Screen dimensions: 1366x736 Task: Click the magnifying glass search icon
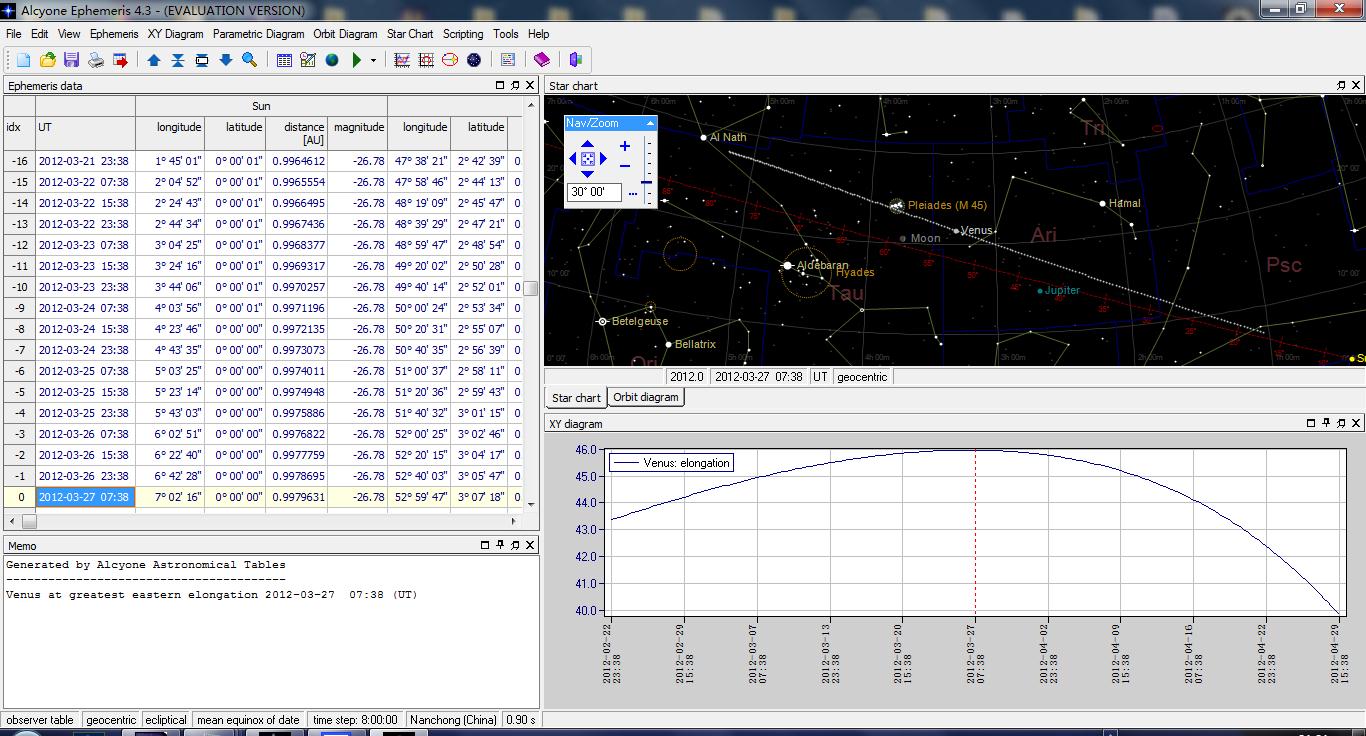pos(250,60)
